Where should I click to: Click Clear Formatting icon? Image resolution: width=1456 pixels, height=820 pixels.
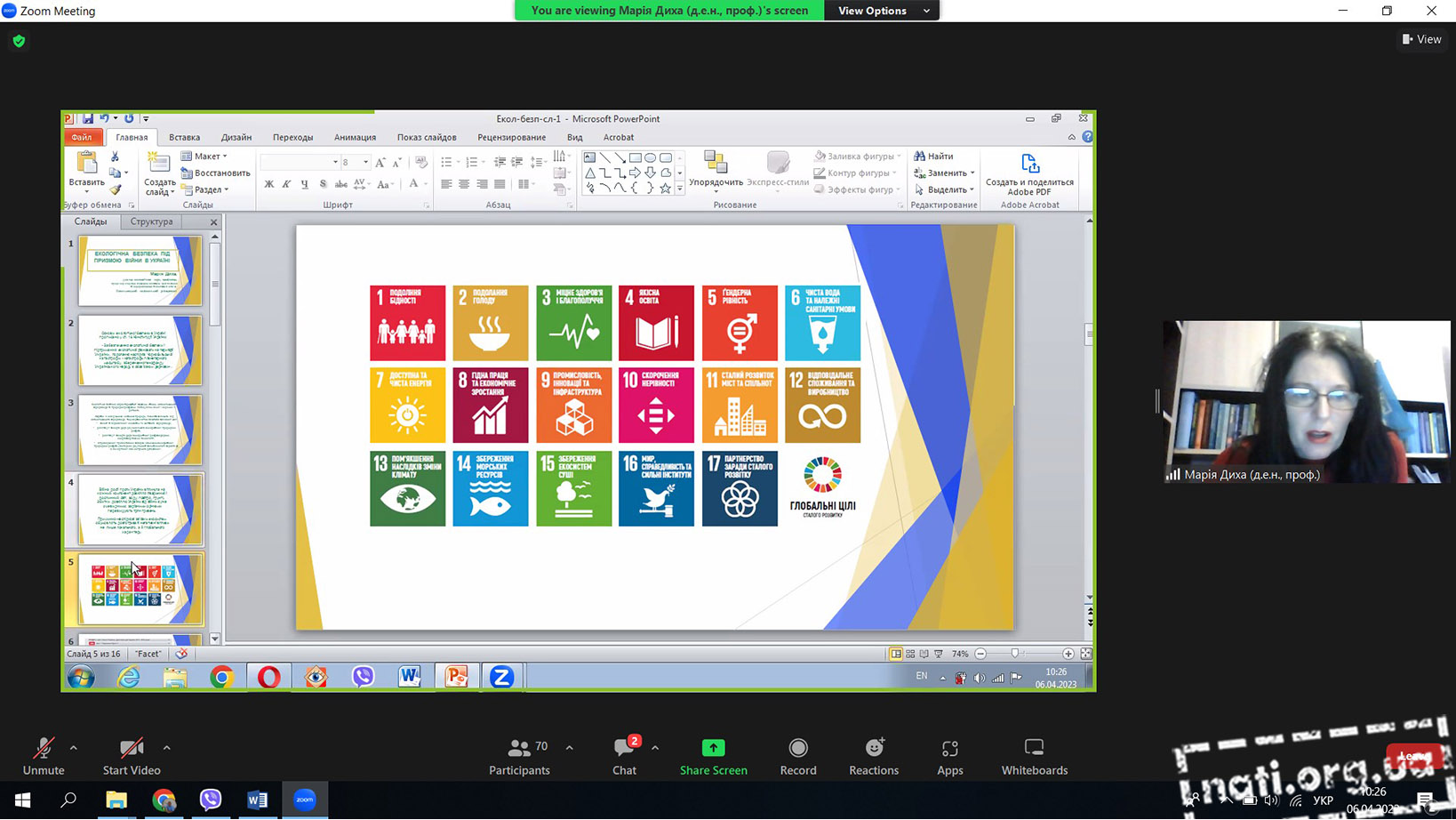pos(421,162)
